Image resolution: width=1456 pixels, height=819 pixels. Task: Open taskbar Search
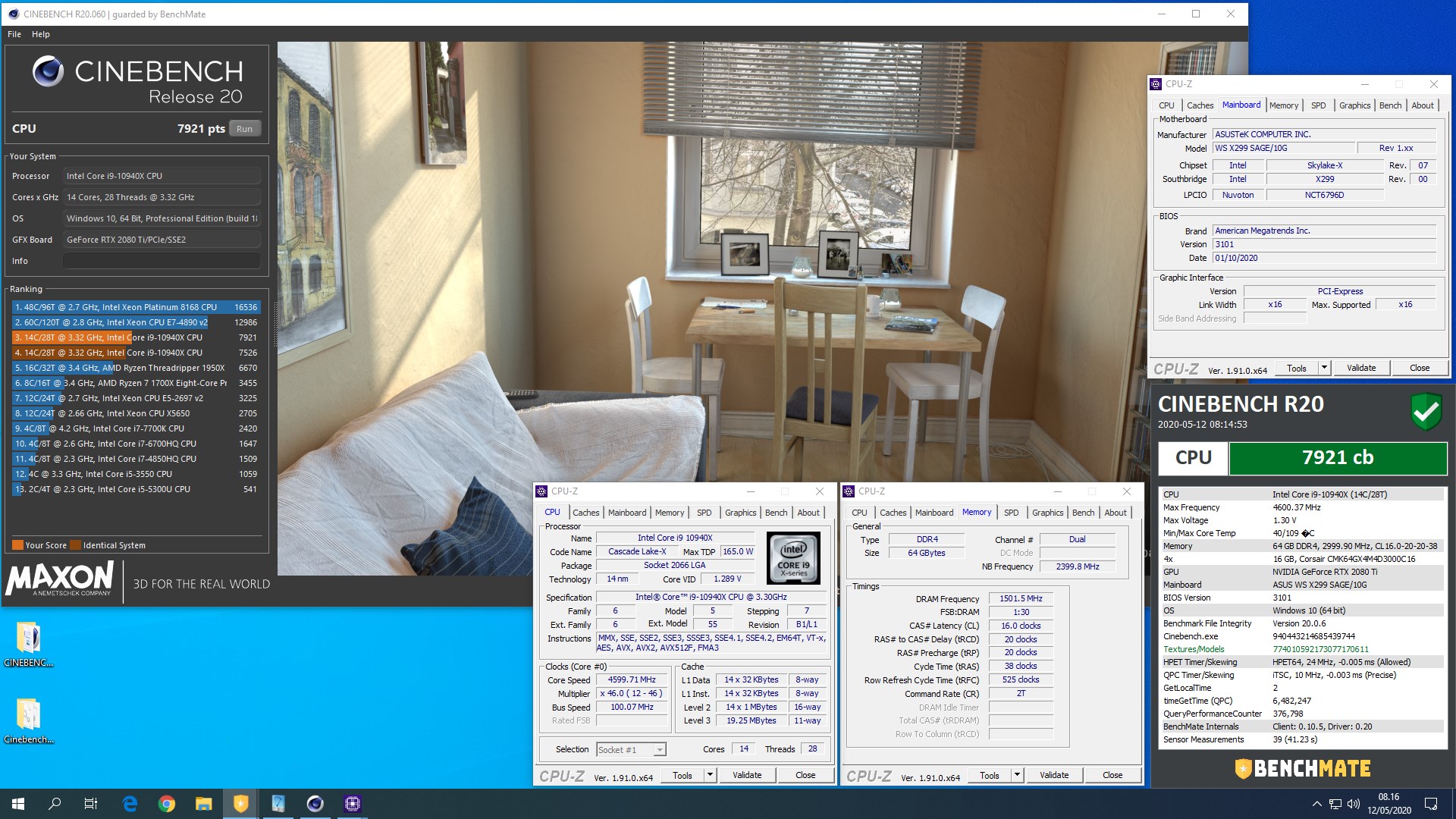pos(55,804)
